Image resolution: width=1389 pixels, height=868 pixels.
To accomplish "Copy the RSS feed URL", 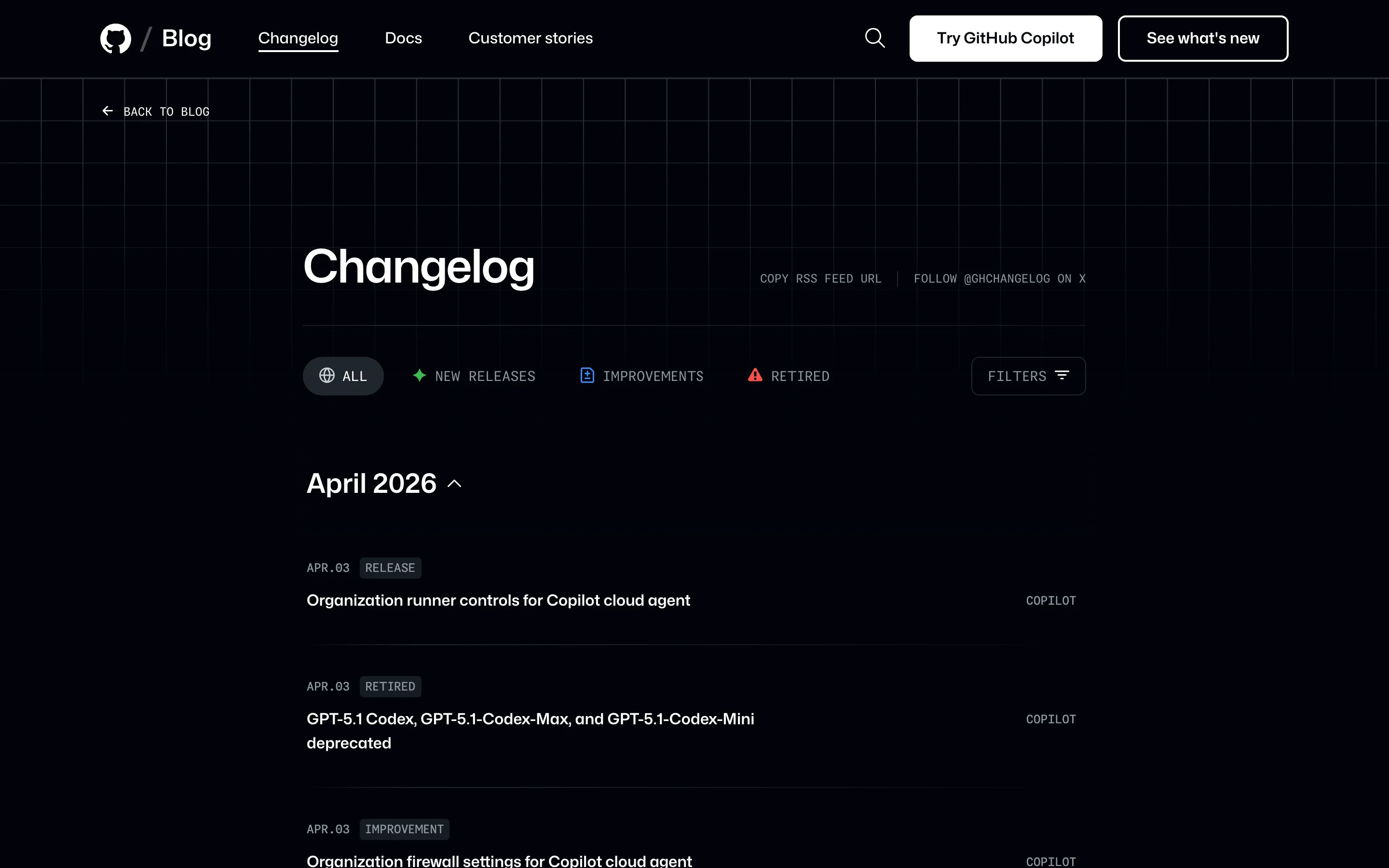I will [x=821, y=278].
